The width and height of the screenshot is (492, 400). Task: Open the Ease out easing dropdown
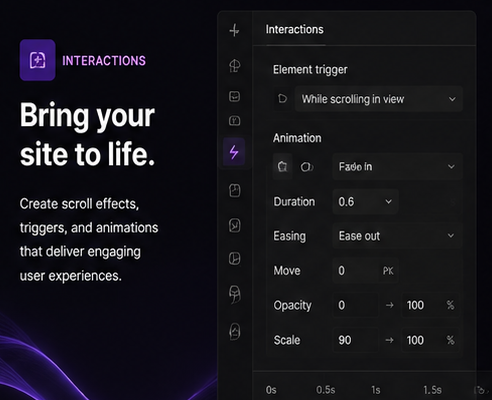tap(397, 236)
